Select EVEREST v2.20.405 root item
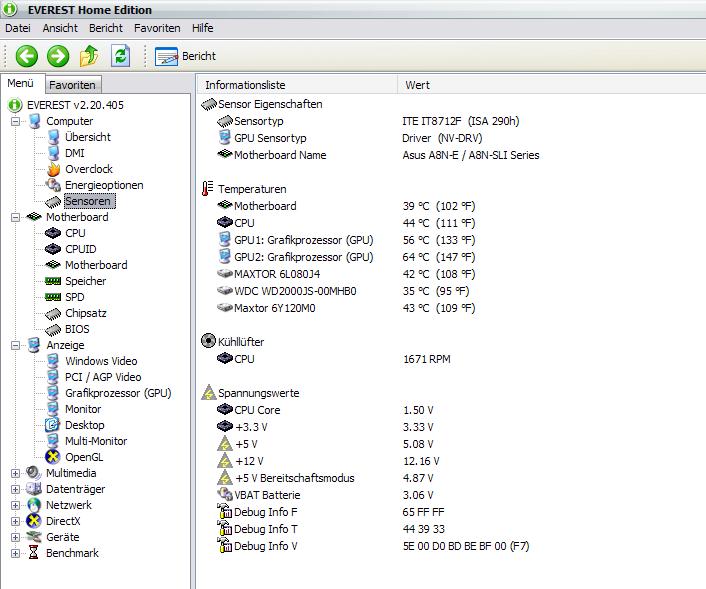Viewport: 706px width, 589px height. [75, 105]
